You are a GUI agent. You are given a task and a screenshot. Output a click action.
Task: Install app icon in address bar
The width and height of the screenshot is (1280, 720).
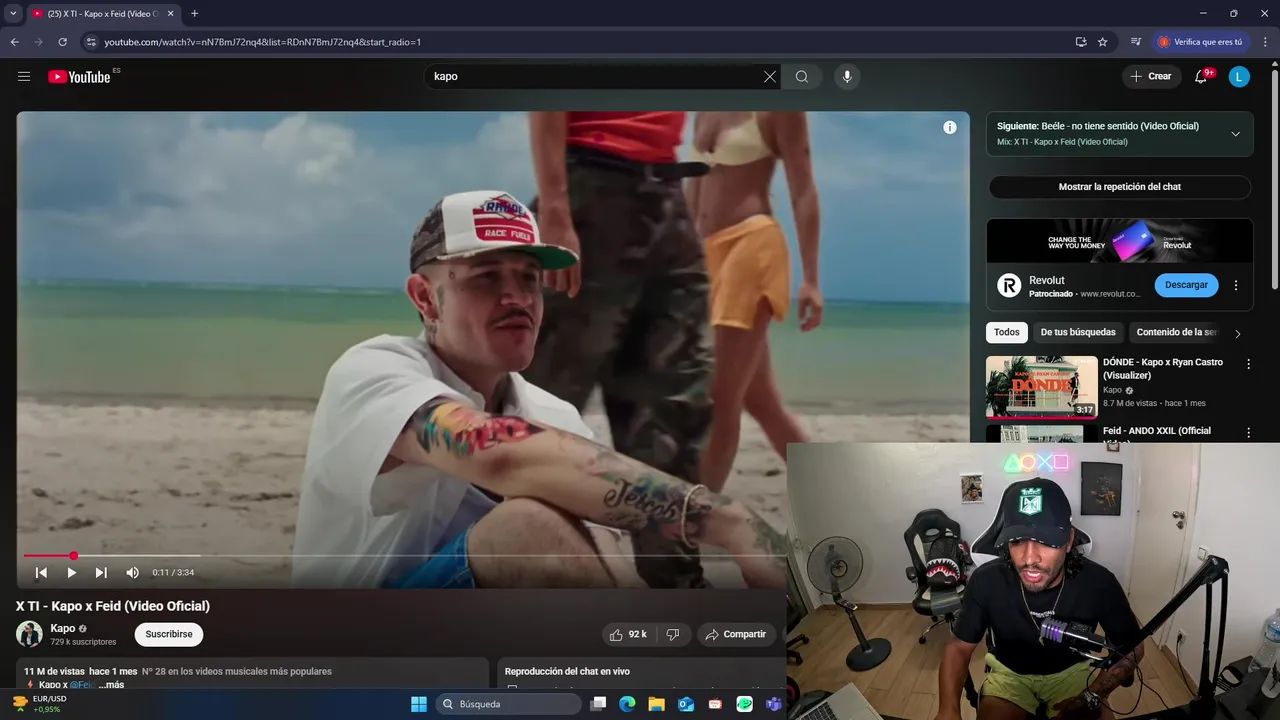tap(1081, 42)
